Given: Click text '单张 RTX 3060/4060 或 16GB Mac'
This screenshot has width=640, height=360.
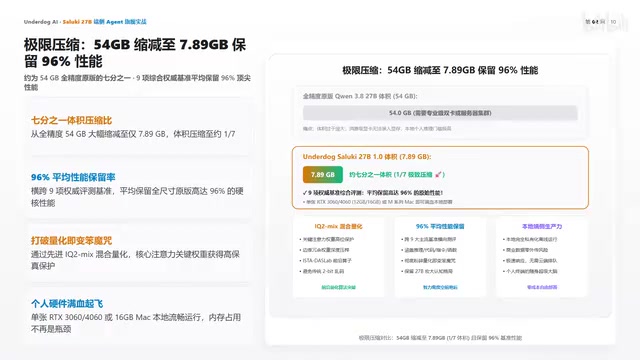Looking at the screenshot, I should pos(91,317).
